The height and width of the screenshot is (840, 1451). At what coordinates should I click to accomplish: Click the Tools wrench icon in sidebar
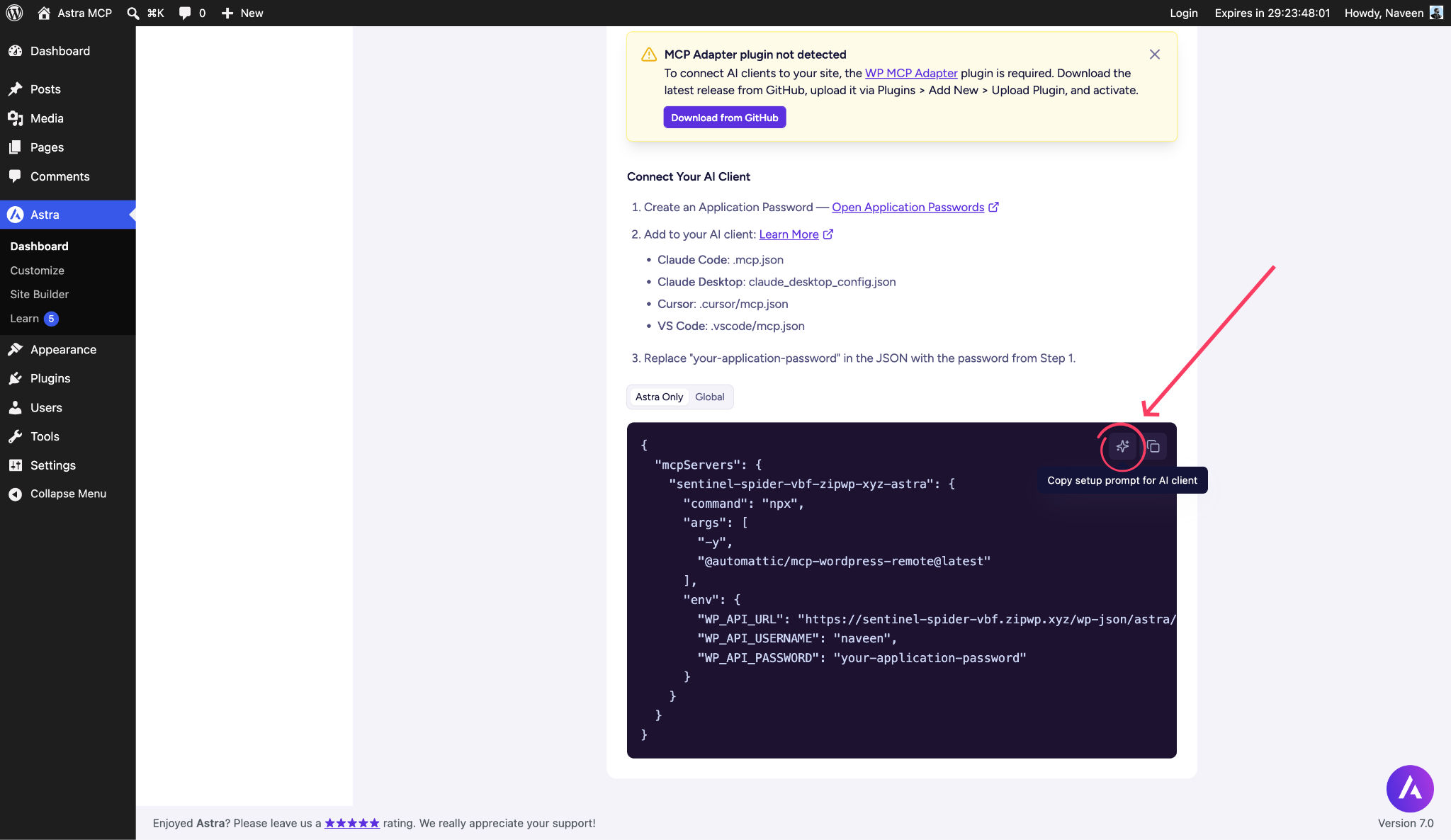point(15,436)
